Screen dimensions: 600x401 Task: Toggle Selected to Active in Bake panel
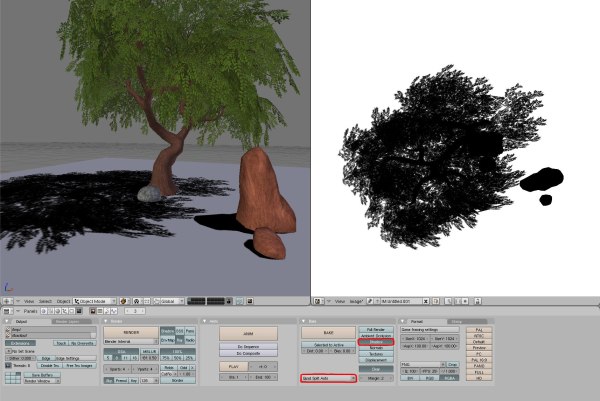tap(328, 345)
